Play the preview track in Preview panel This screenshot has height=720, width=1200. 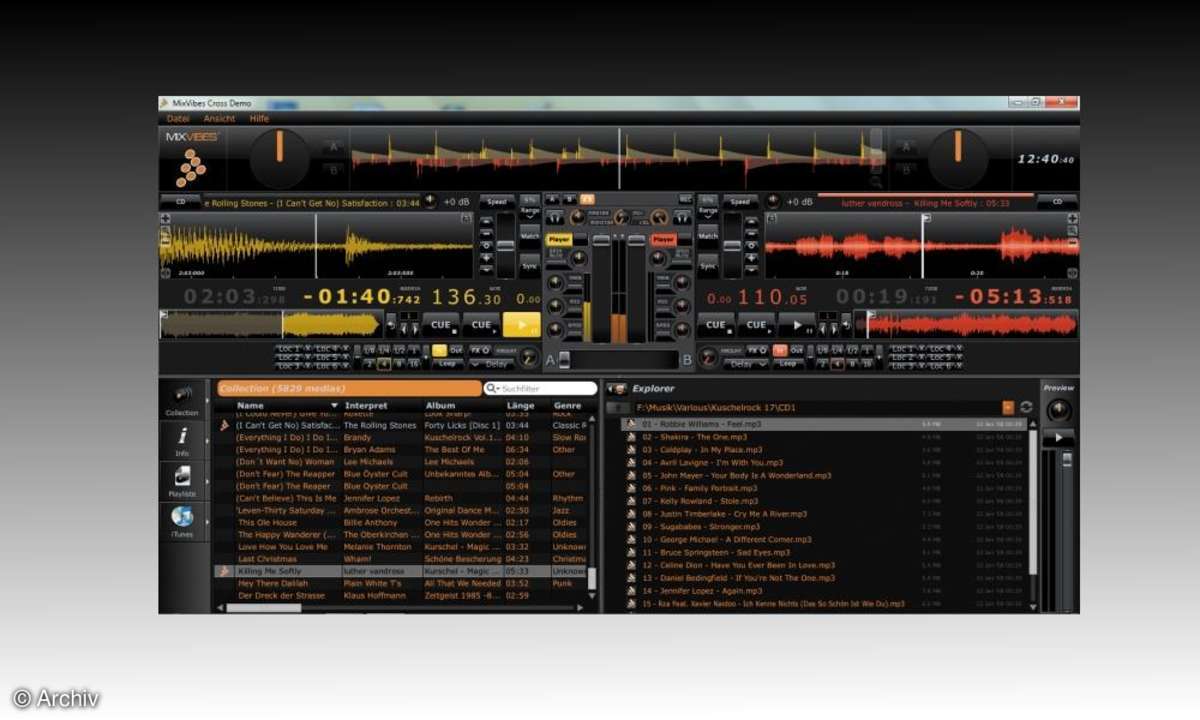click(x=1059, y=438)
